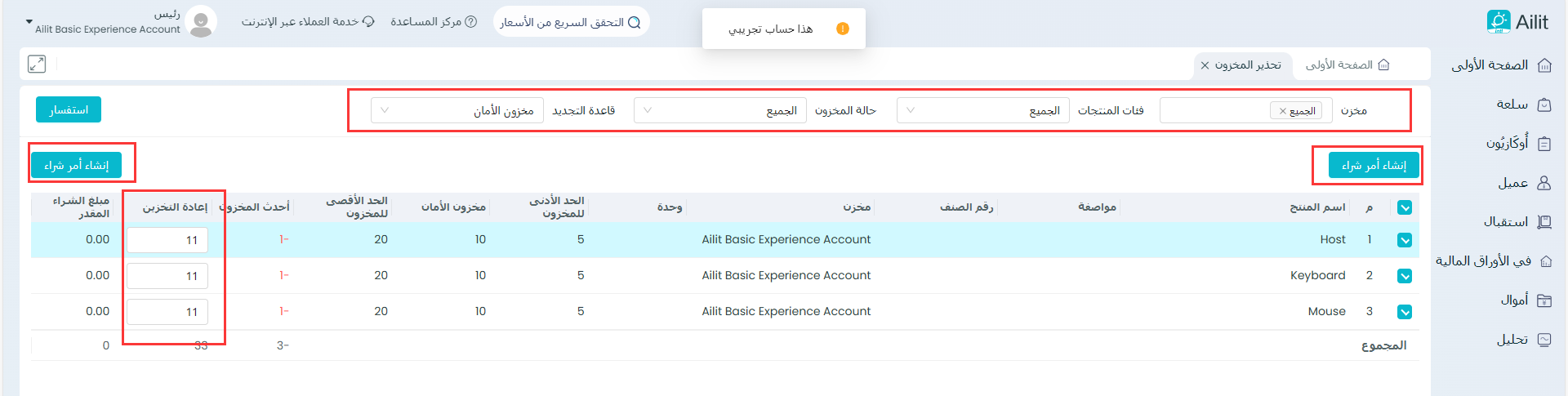Remove the الجميع tag in warehouse filter

[1283, 111]
